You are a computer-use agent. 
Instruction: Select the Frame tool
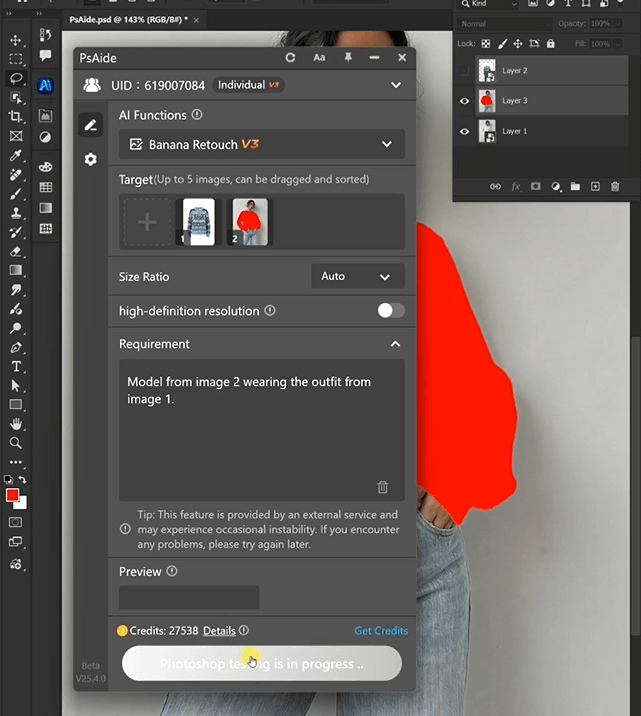click(16, 136)
